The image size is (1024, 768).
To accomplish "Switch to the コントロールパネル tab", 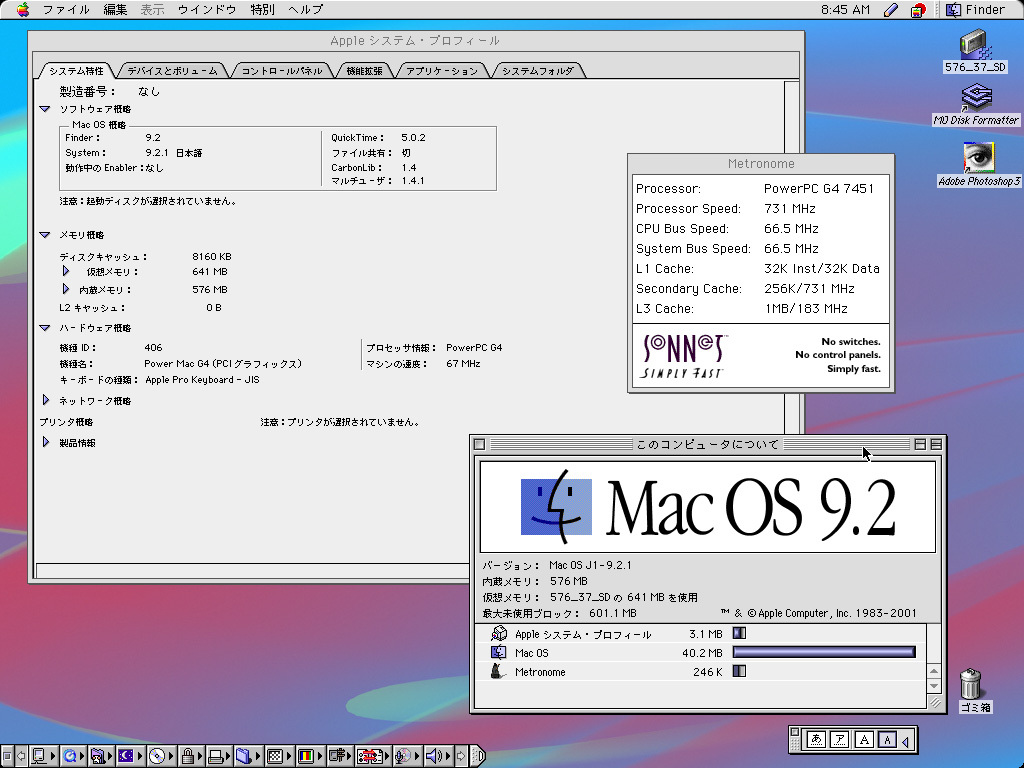I will tap(282, 71).
